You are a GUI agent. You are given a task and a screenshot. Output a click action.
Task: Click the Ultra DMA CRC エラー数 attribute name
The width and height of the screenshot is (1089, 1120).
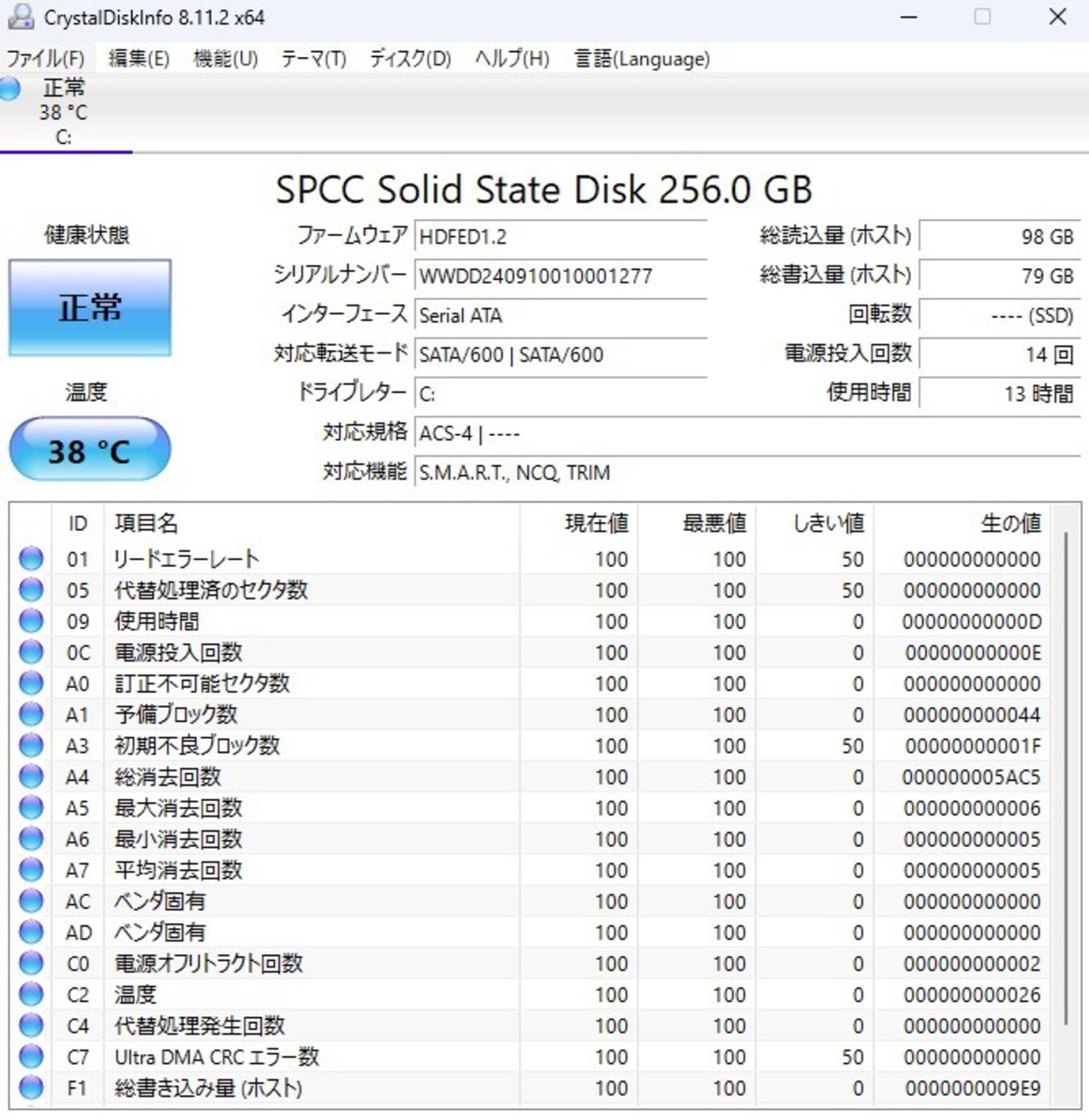(x=217, y=1057)
